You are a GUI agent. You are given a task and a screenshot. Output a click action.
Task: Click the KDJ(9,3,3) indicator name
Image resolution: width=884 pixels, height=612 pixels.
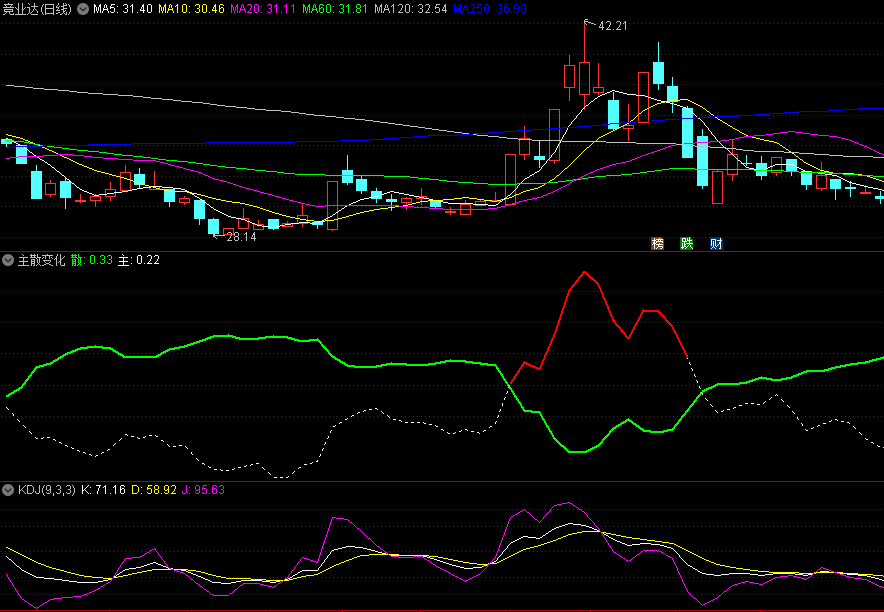pos(47,490)
